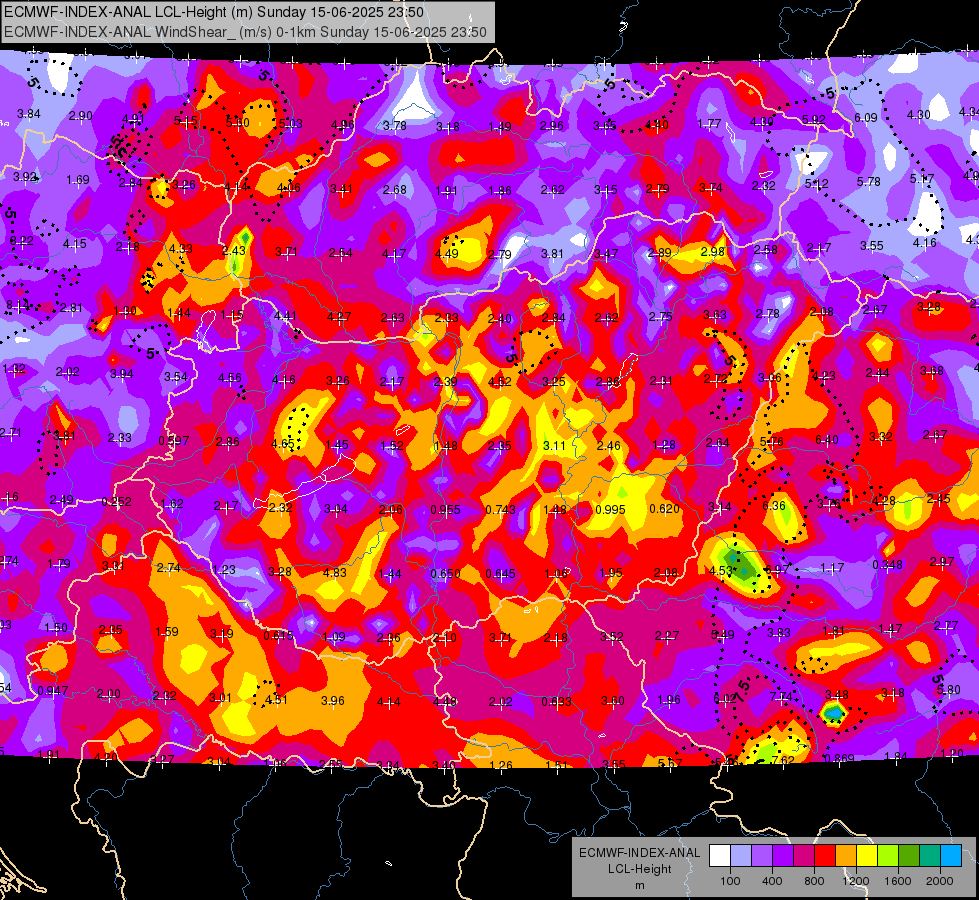The width and height of the screenshot is (979, 900).
Task: Click the wind shear value 5.15
Action: pyautogui.click(x=186, y=121)
